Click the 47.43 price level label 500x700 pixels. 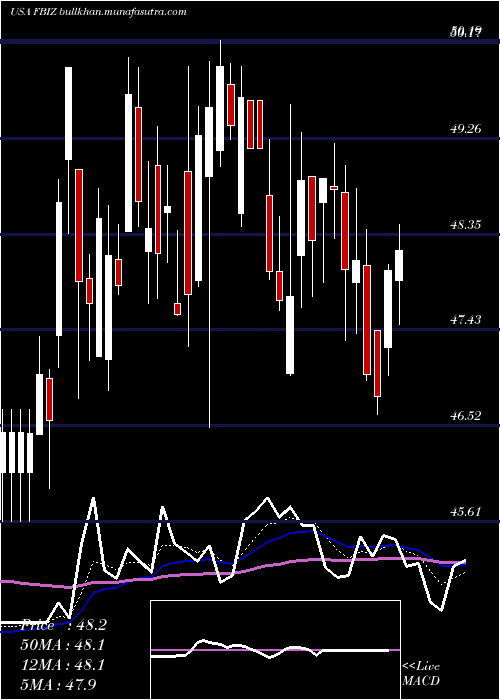(466, 320)
